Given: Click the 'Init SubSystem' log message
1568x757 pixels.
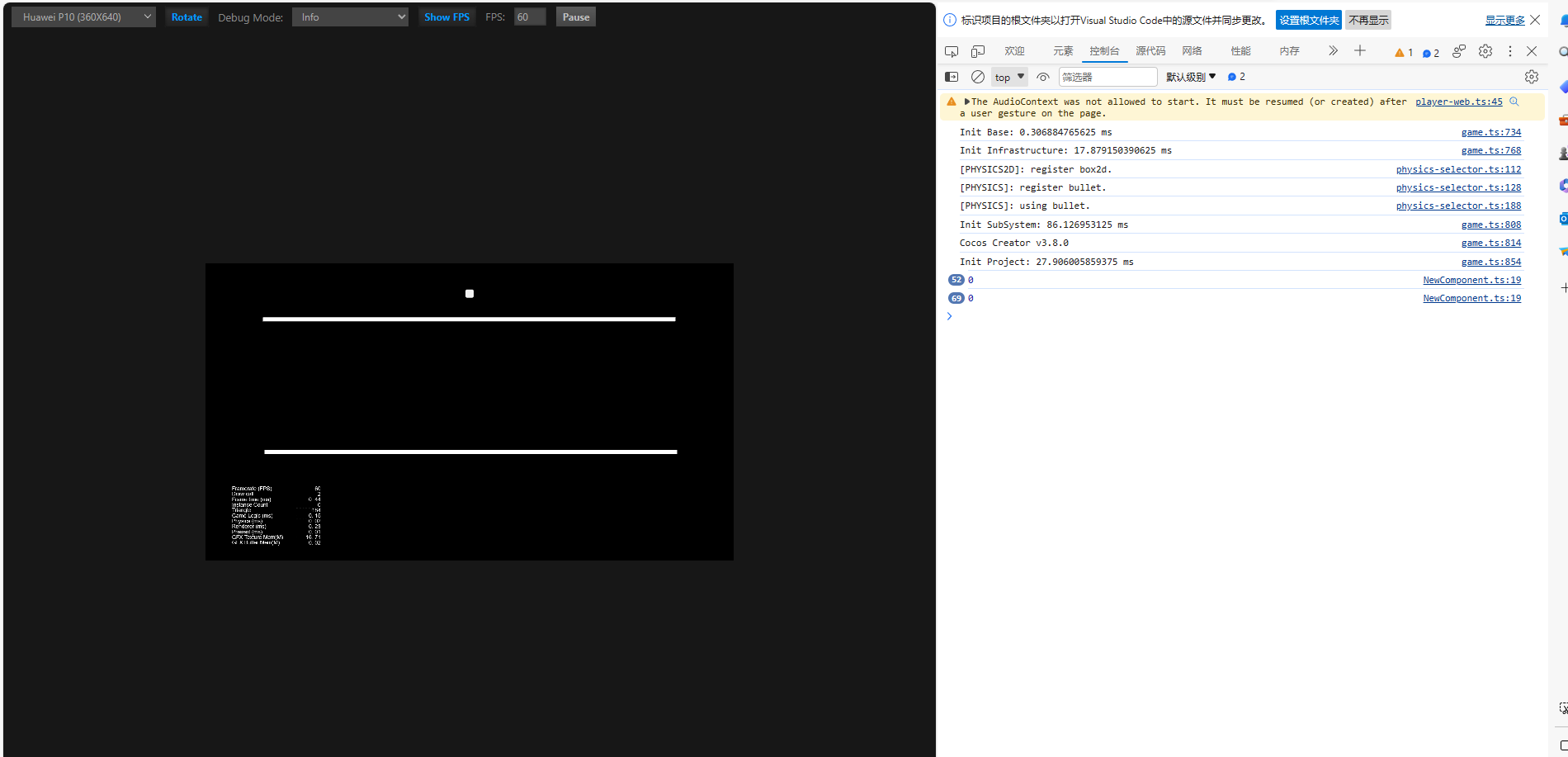Looking at the screenshot, I should click(1044, 225).
